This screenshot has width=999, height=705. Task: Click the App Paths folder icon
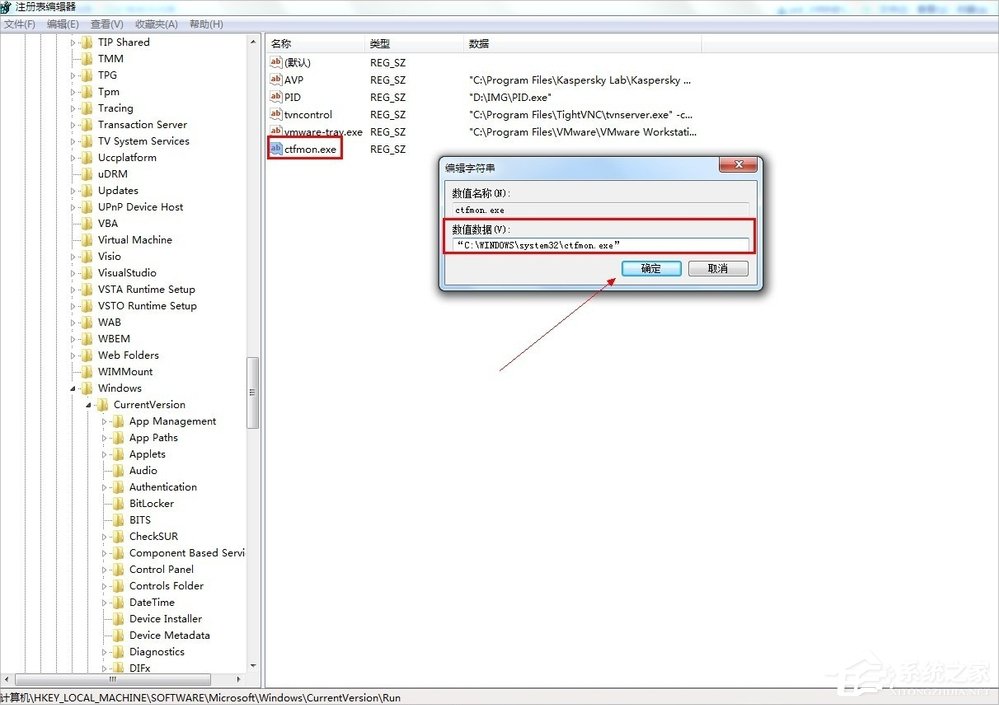tap(120, 437)
